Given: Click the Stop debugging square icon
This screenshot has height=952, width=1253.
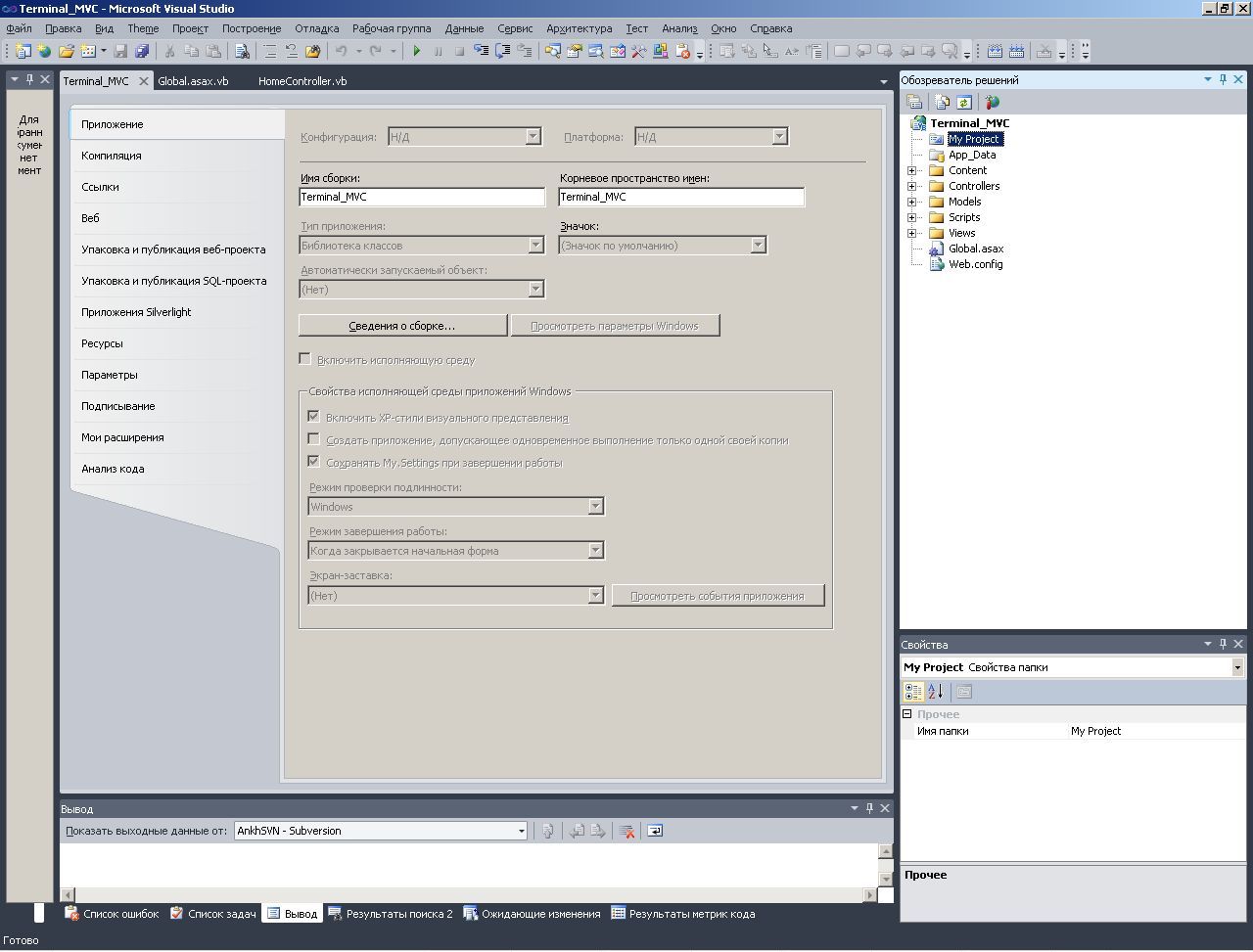Looking at the screenshot, I should tap(460, 51).
